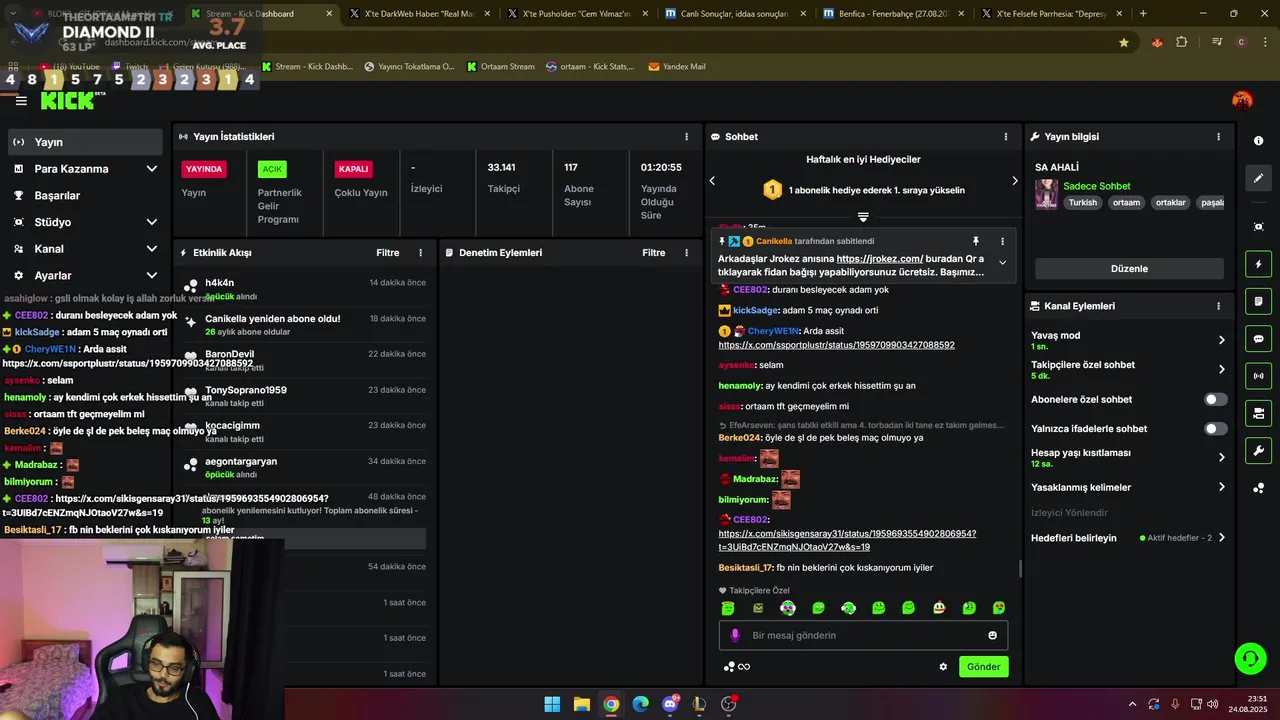Show next weekly gifter with right arrow
1280x720 pixels.
(1014, 181)
